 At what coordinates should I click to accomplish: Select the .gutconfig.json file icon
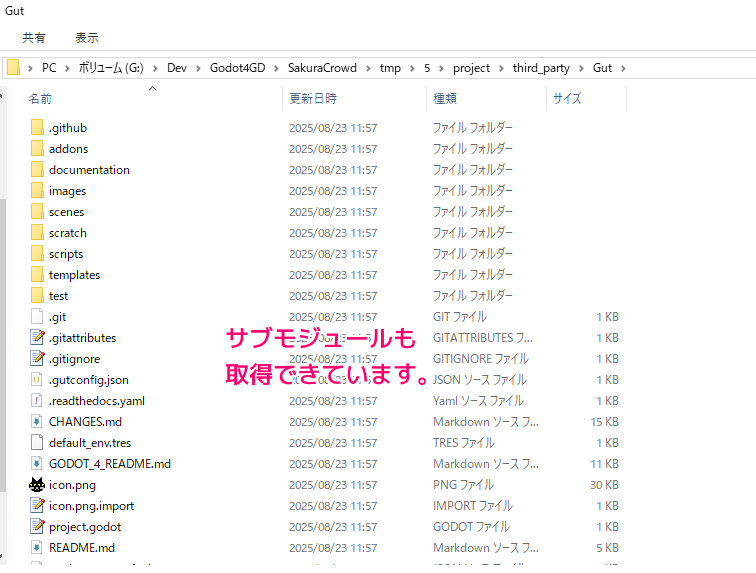coord(37,380)
